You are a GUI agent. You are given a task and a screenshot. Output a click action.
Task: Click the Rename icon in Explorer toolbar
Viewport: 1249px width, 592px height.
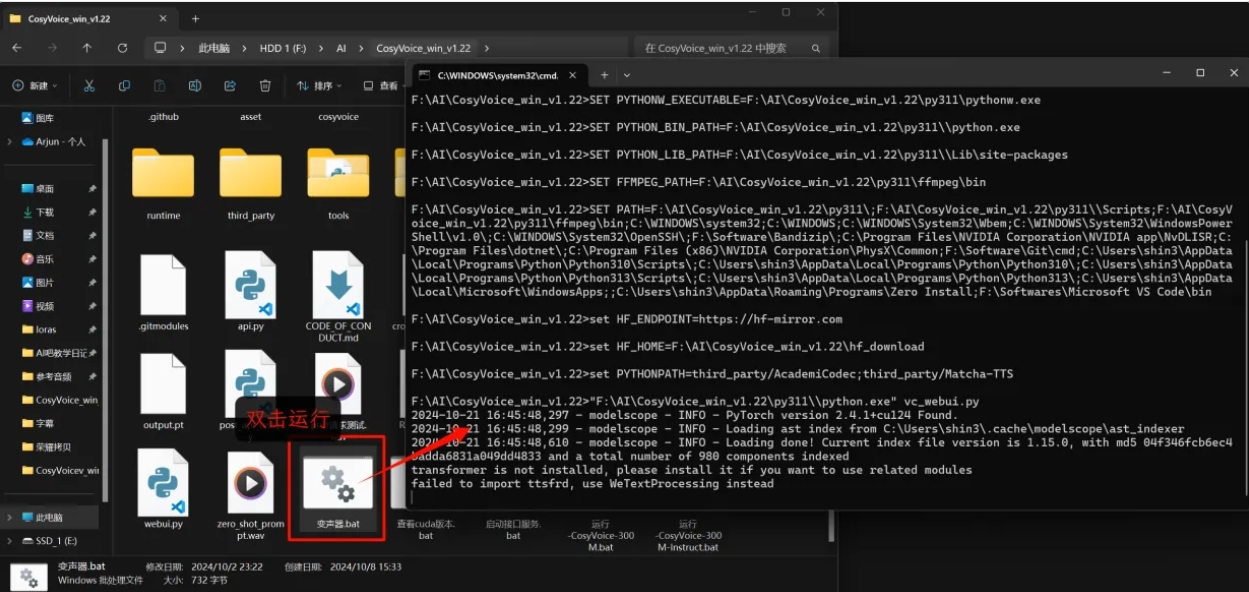(195, 86)
